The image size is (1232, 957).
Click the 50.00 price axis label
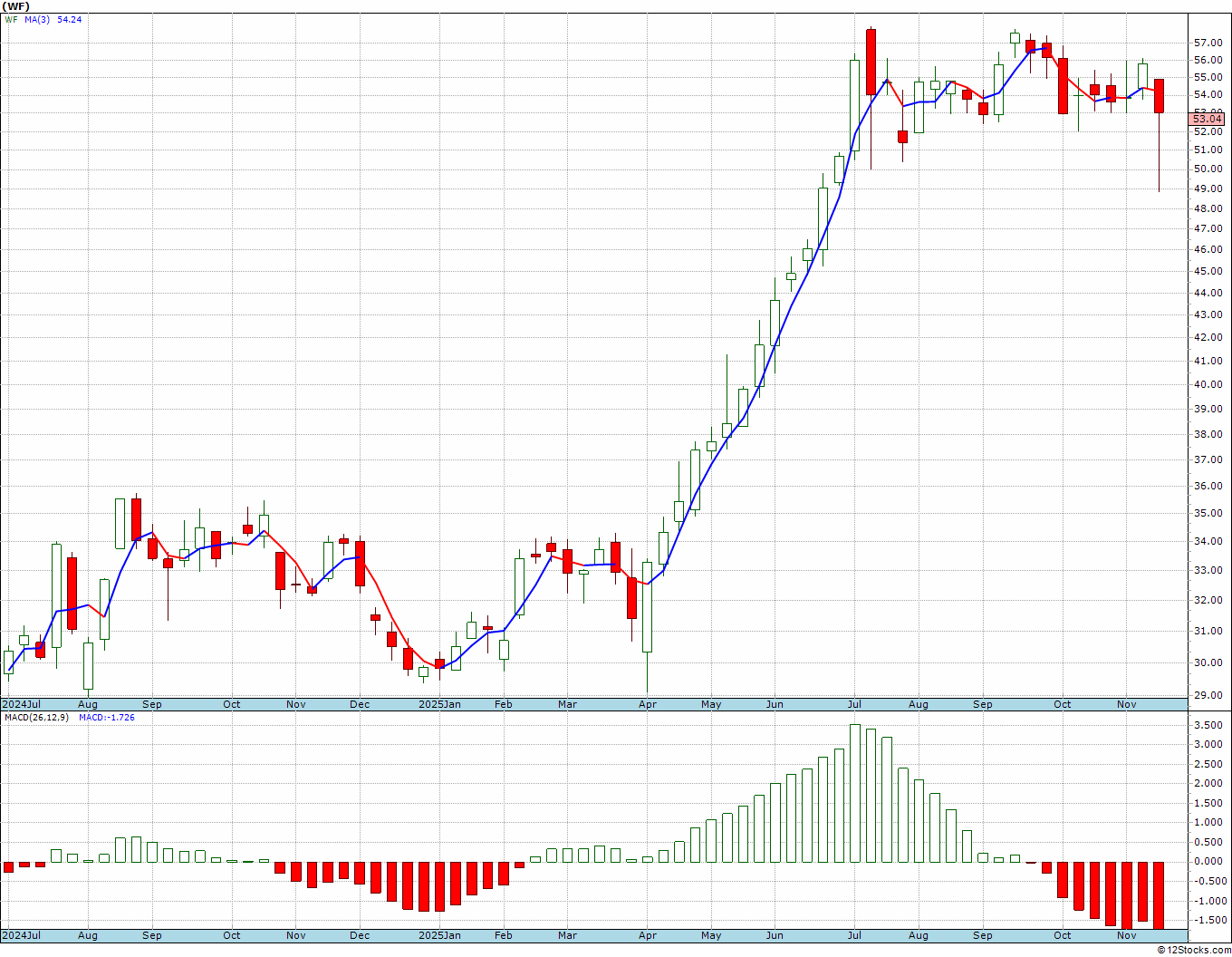click(1208, 169)
